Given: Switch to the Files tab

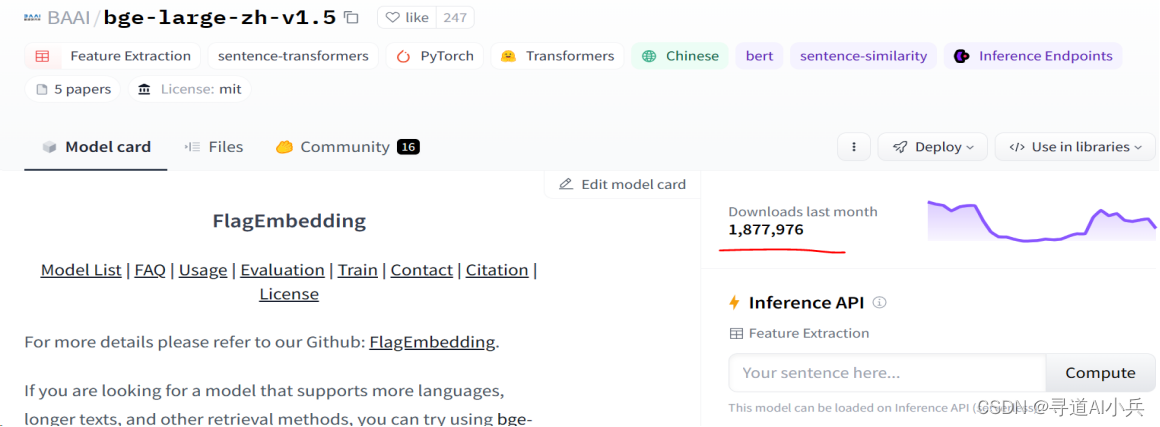Looking at the screenshot, I should tap(214, 147).
